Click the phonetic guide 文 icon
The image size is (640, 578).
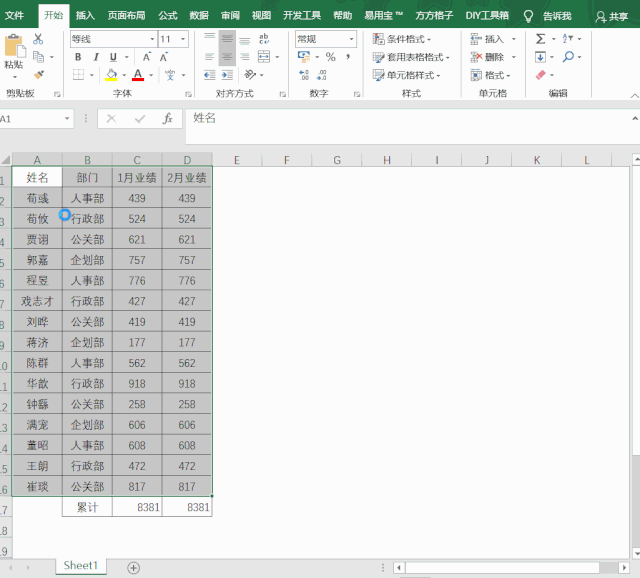pyautogui.click(x=170, y=75)
